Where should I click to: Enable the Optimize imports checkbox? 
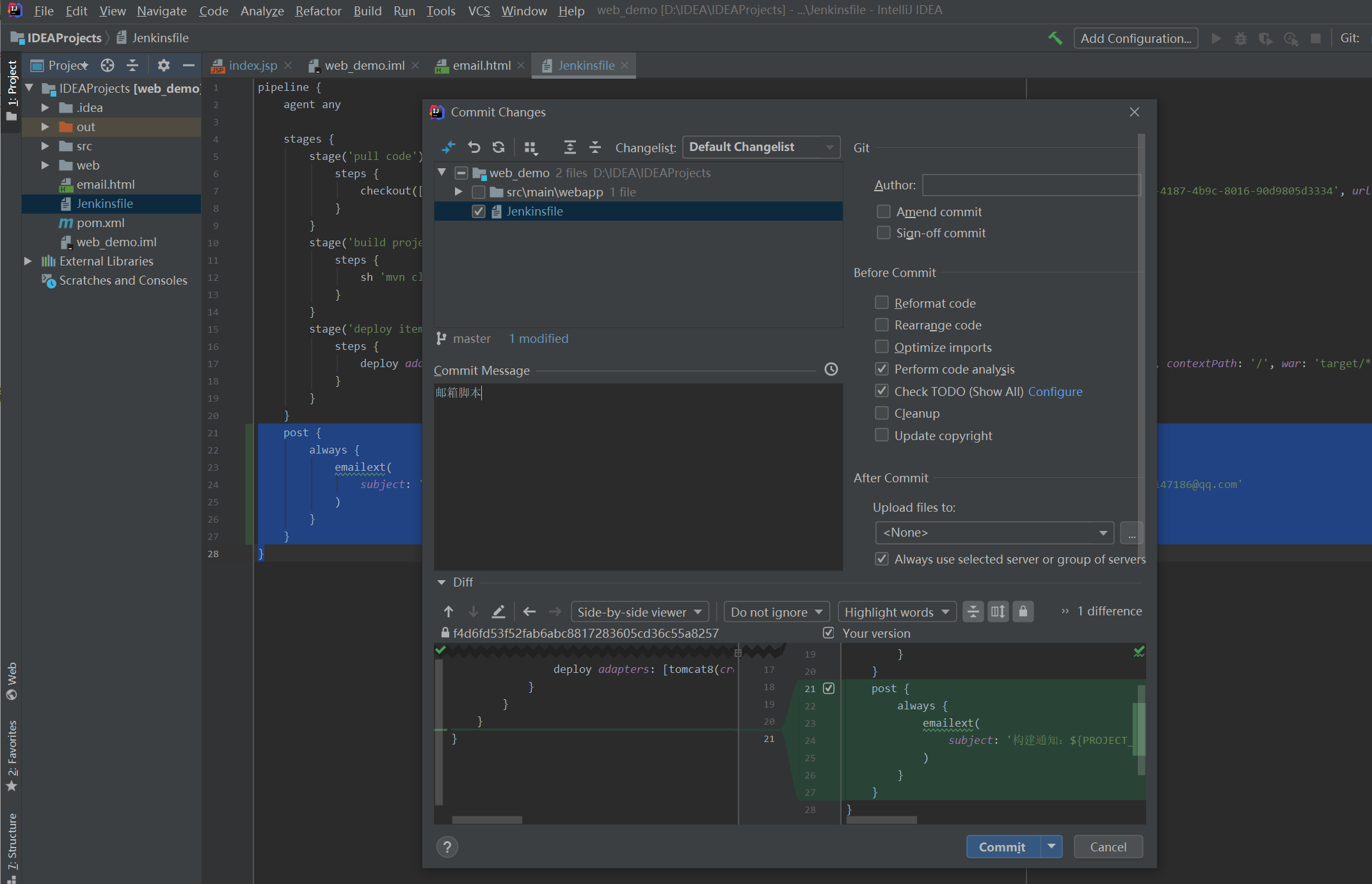tap(882, 347)
